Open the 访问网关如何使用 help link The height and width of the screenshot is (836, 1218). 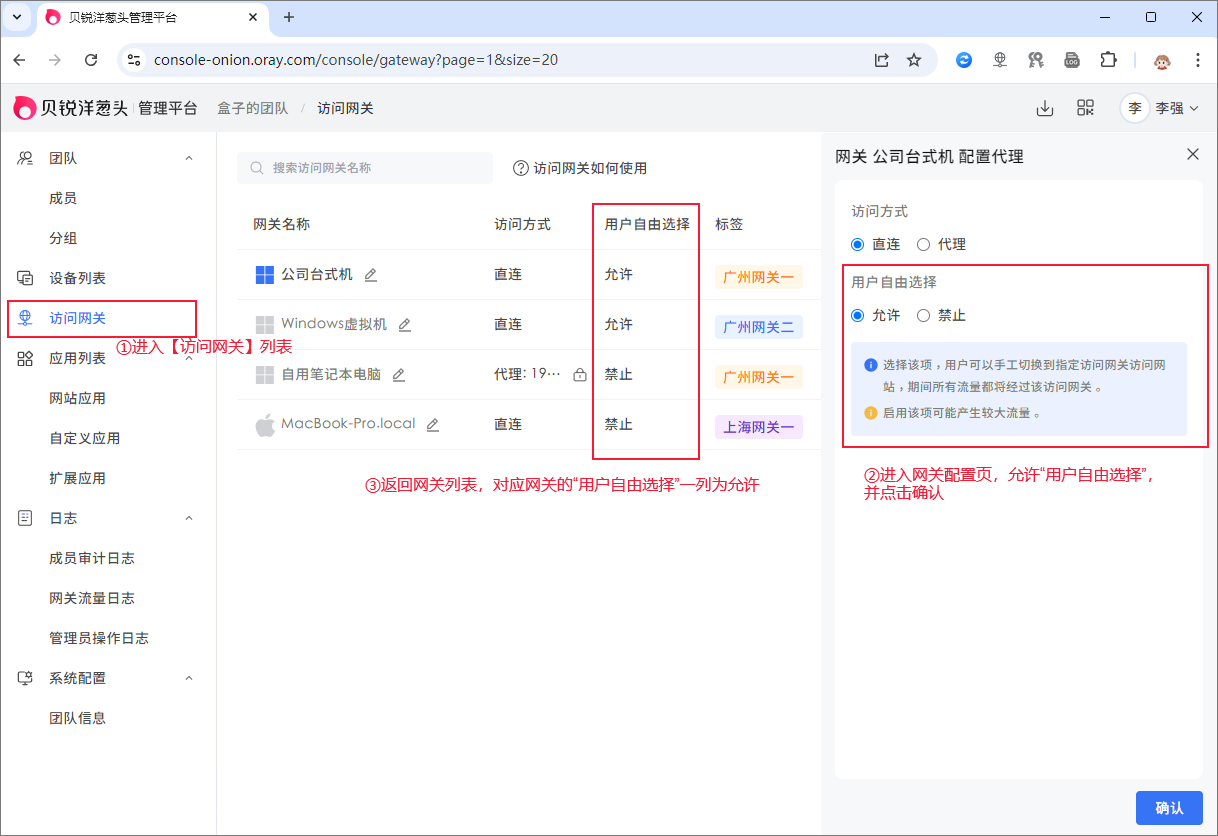point(590,168)
